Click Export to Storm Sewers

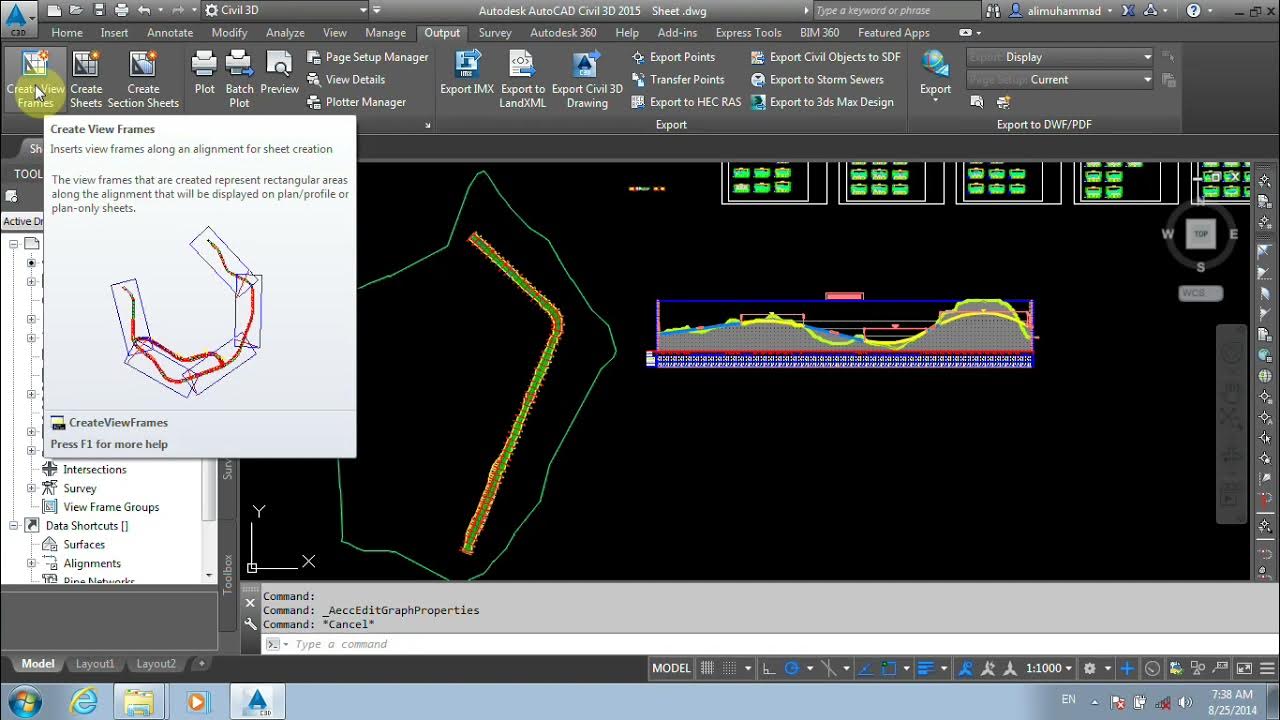pos(817,79)
